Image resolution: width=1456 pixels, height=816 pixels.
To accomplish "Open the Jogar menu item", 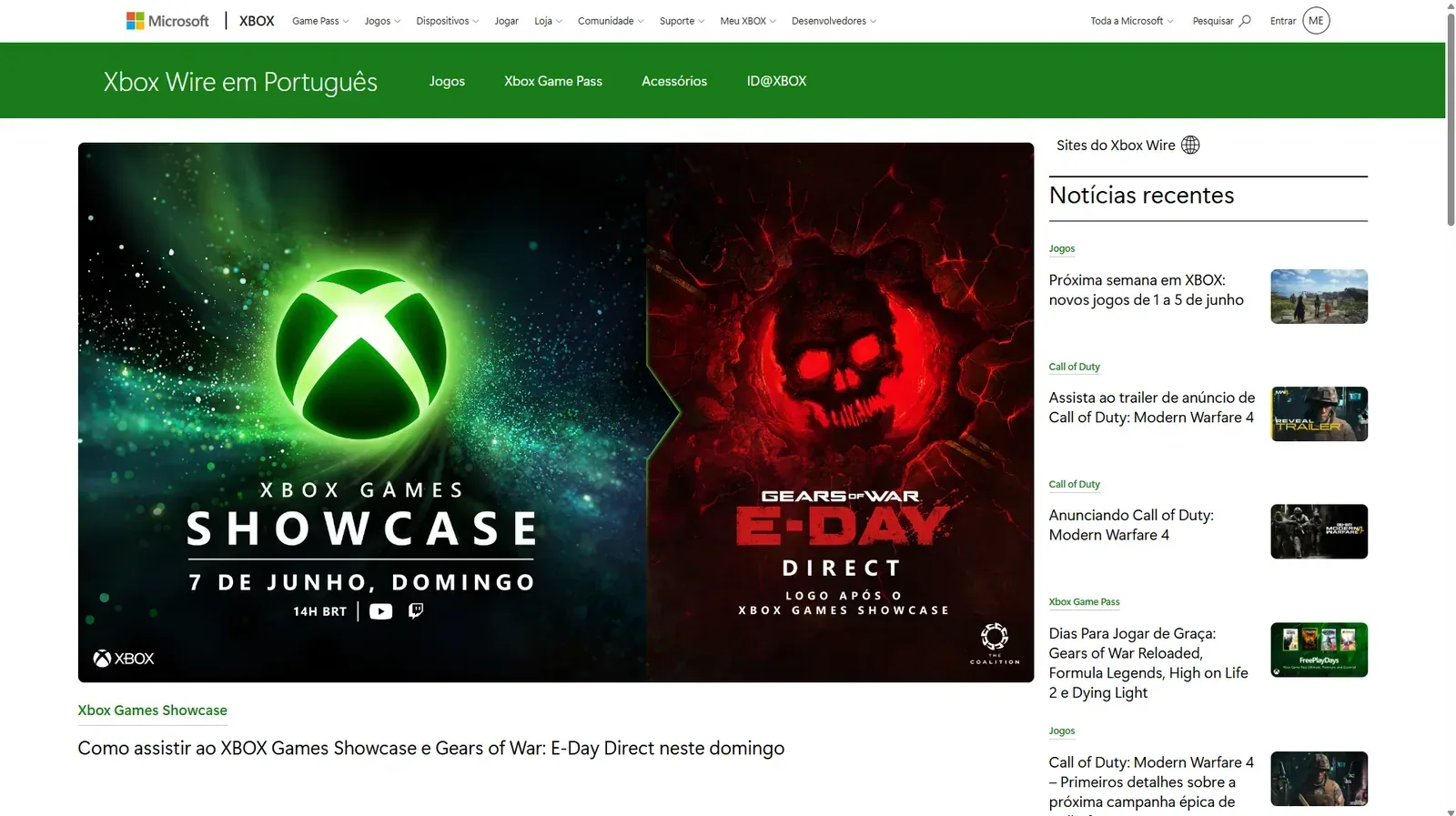I will [x=507, y=21].
